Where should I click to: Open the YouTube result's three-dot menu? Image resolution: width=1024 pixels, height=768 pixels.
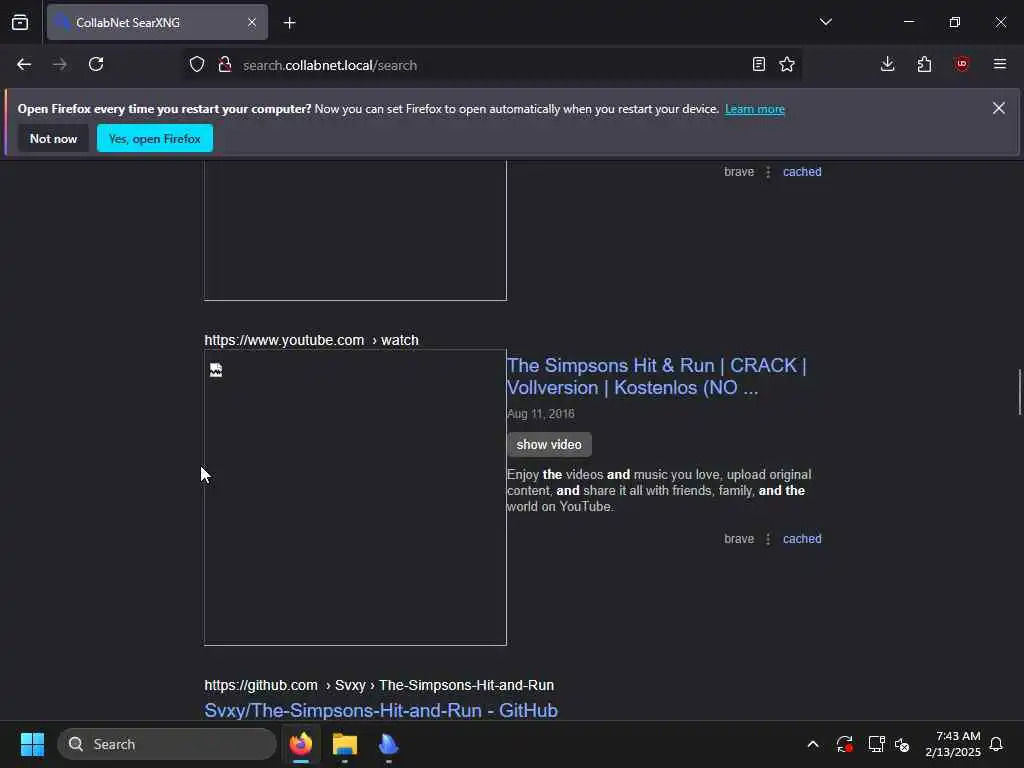[768, 539]
